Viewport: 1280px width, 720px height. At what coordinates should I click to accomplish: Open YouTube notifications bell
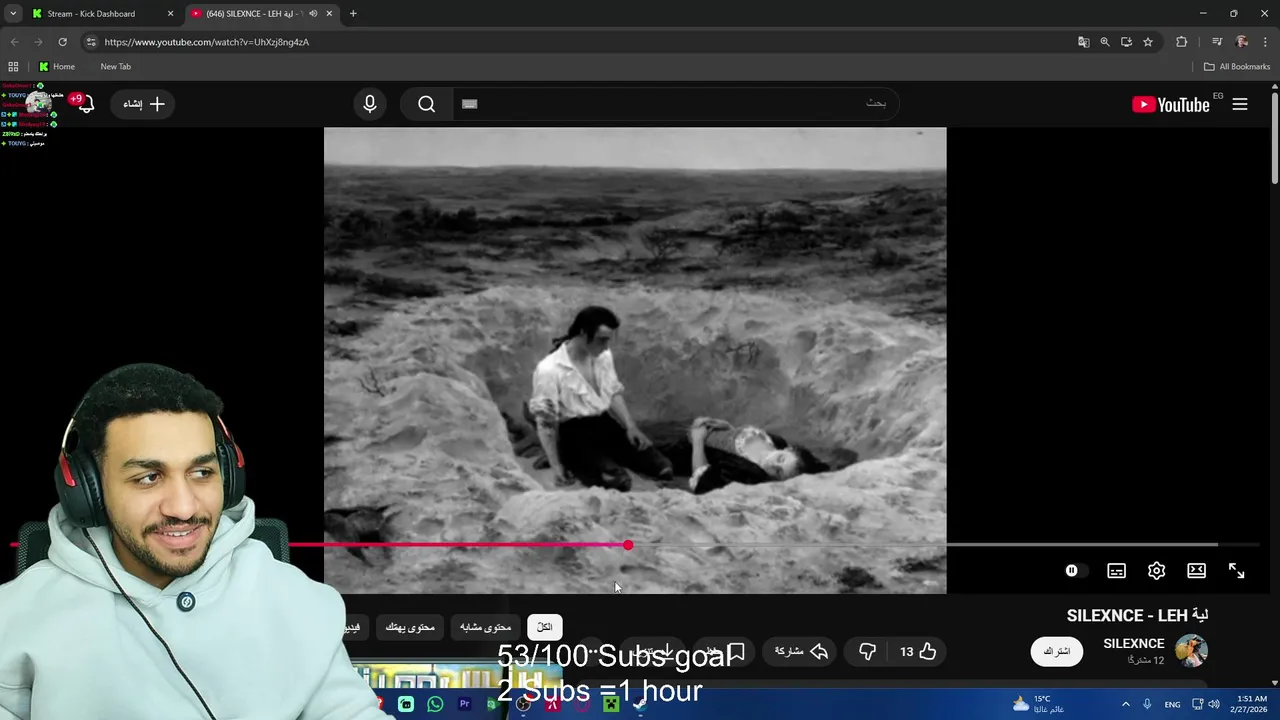[x=85, y=104]
